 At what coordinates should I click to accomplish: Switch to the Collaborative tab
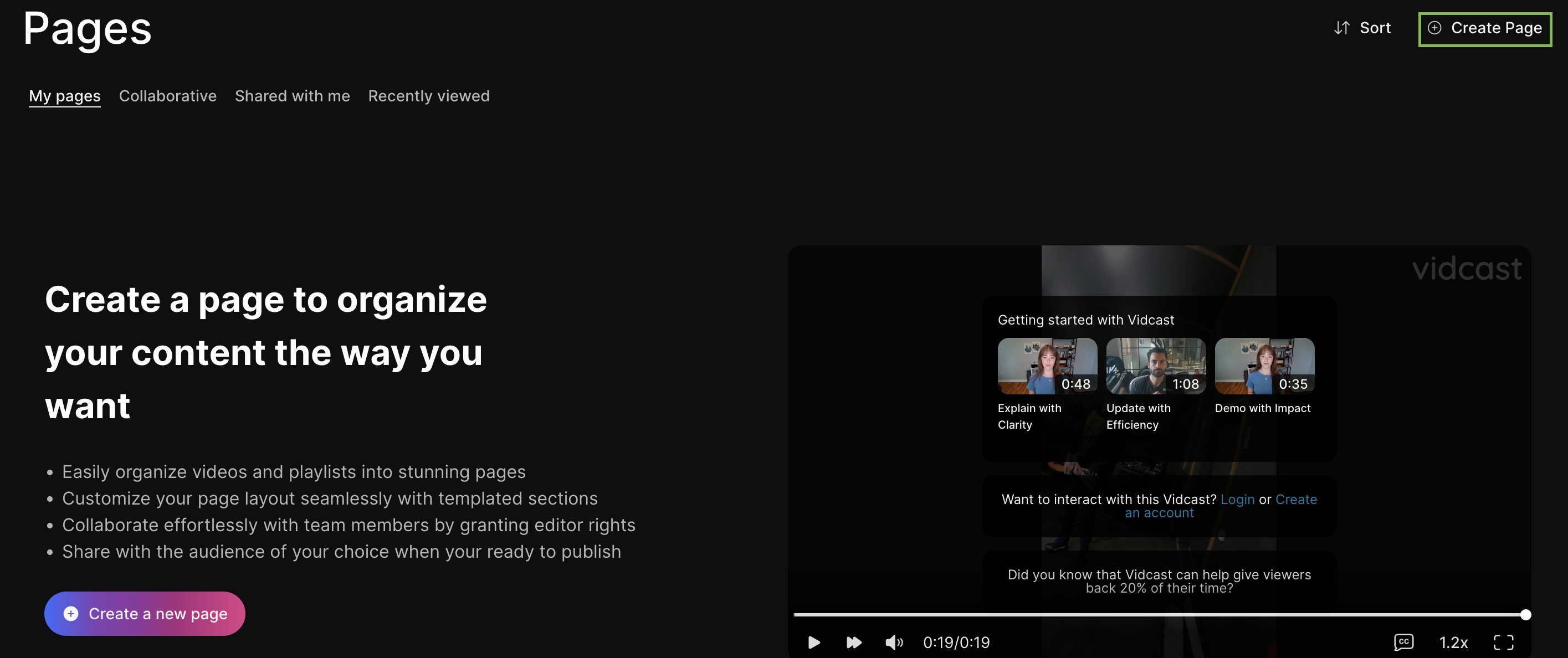[167, 96]
